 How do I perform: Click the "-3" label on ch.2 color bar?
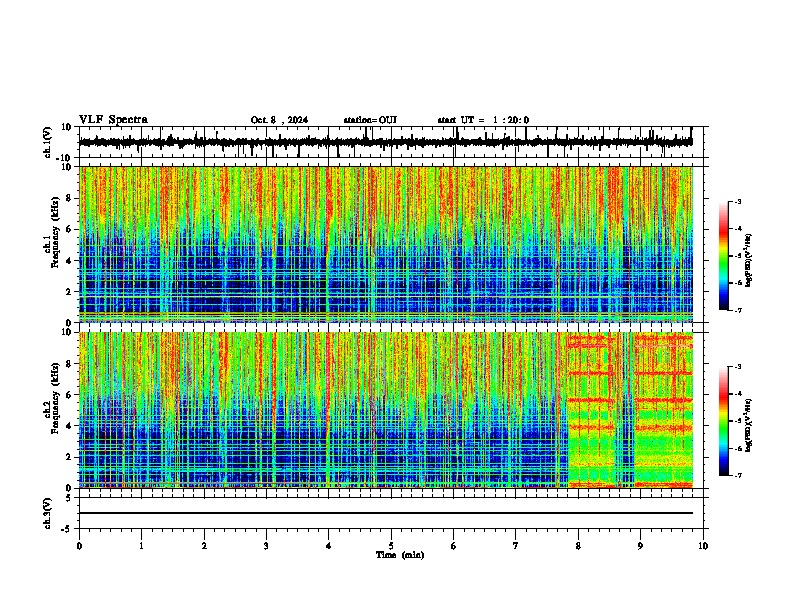pos(738,367)
